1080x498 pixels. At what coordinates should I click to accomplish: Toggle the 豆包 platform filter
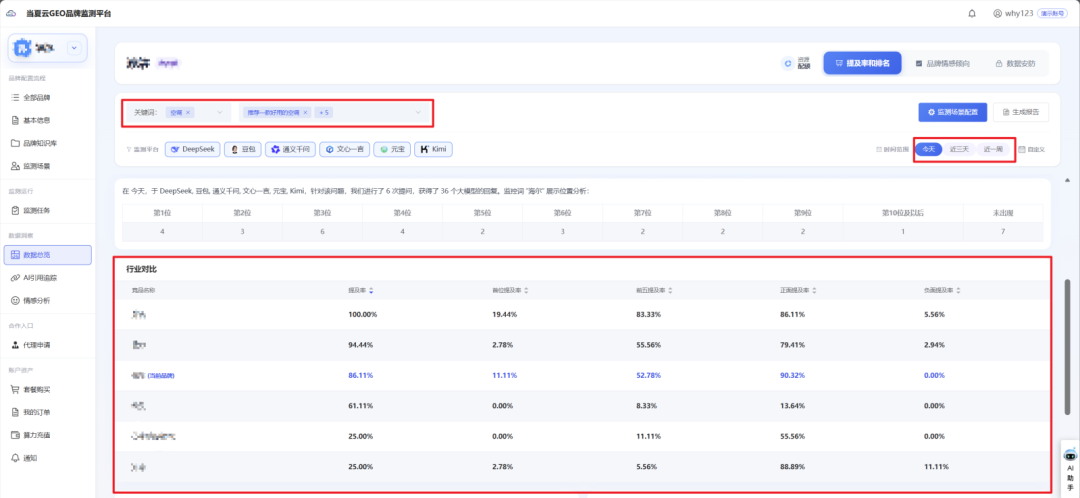click(242, 149)
